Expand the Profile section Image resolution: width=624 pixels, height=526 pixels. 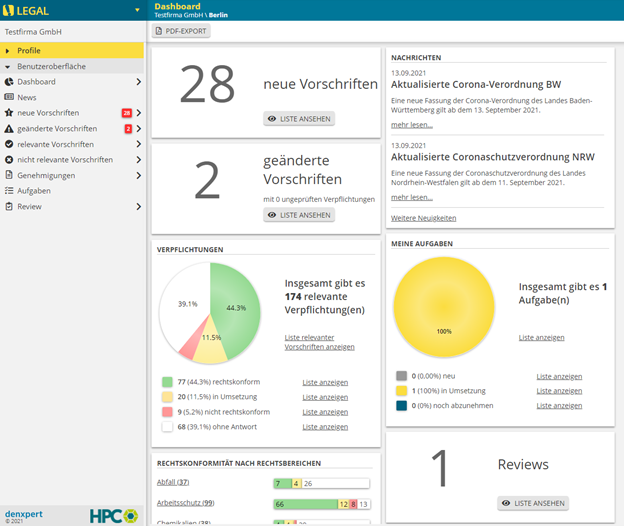coord(8,50)
